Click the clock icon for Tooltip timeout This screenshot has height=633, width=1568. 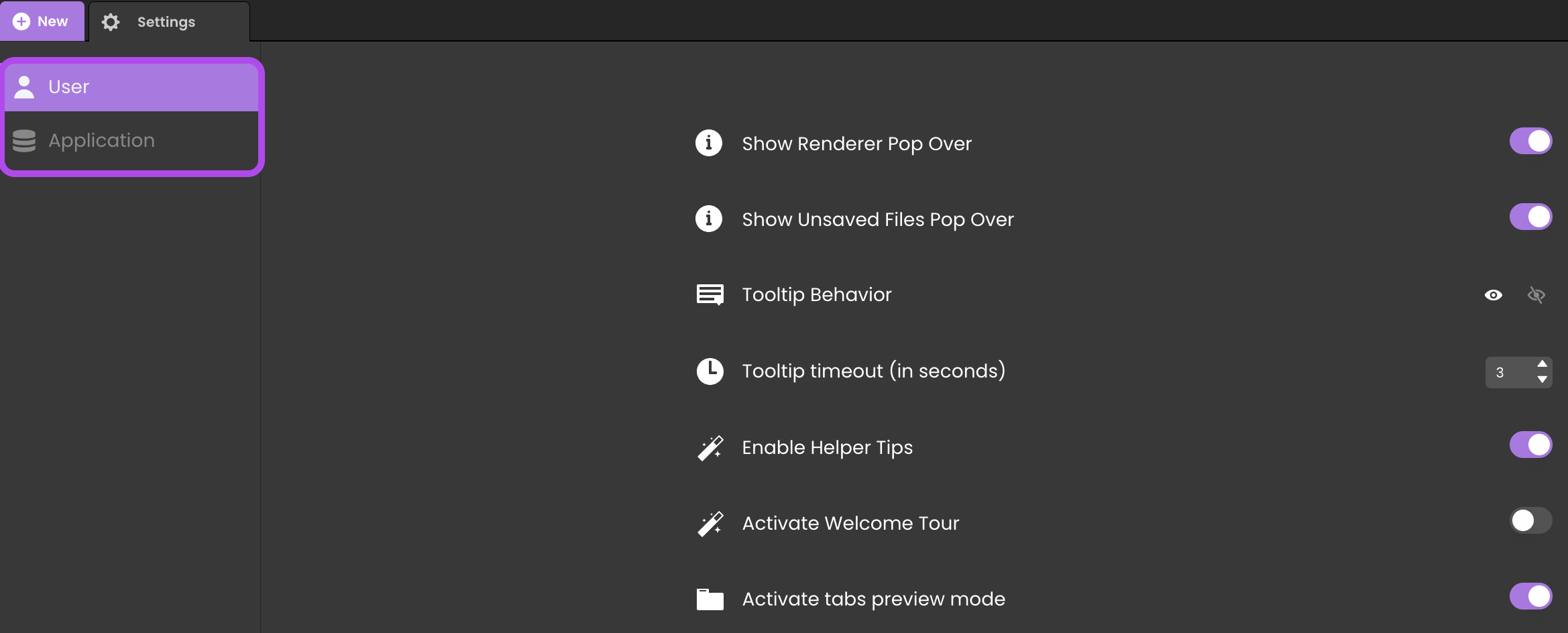tap(710, 371)
